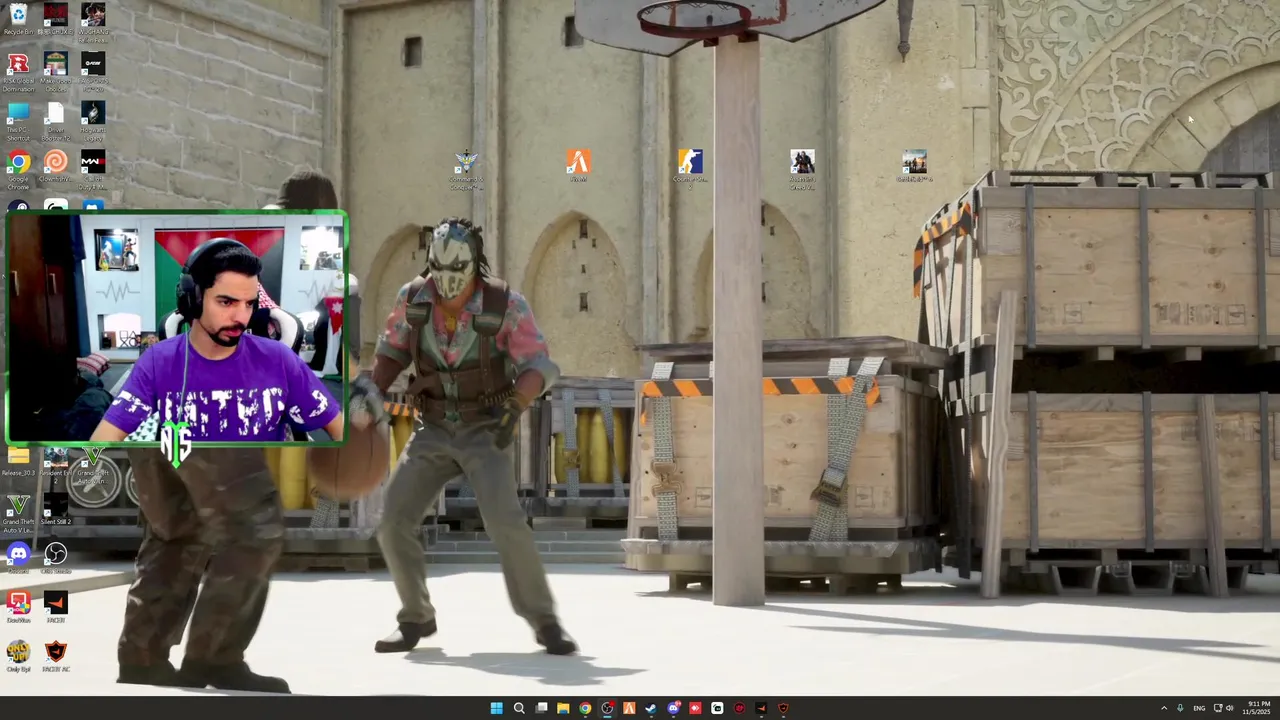This screenshot has height=720, width=1280.
Task: Open the DeskWan desktop shortcut
Action: click(18, 607)
